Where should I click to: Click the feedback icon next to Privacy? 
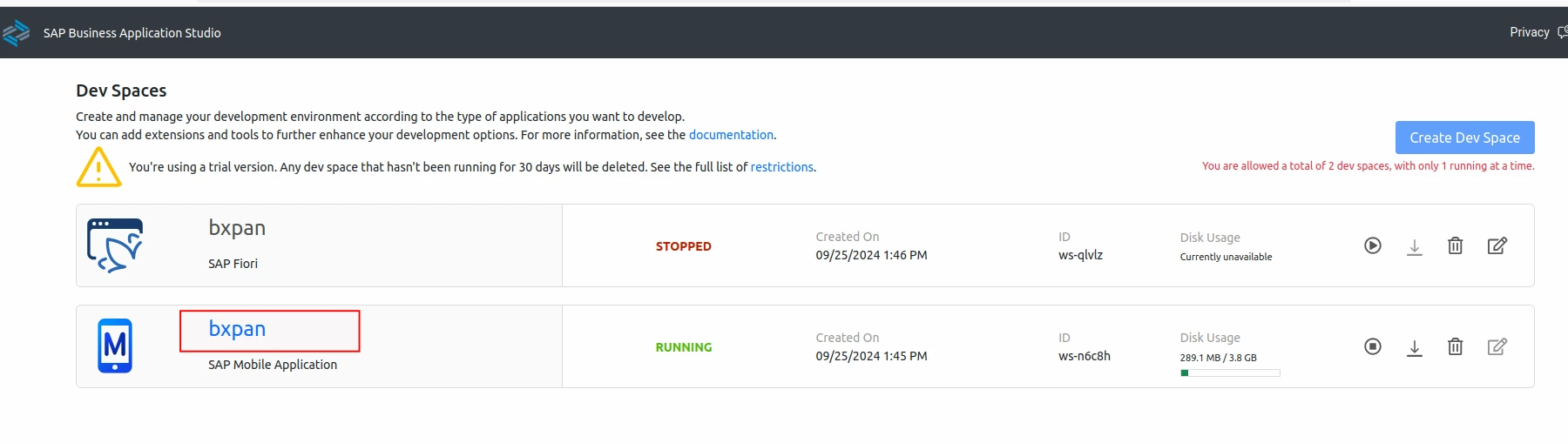[x=1562, y=33]
